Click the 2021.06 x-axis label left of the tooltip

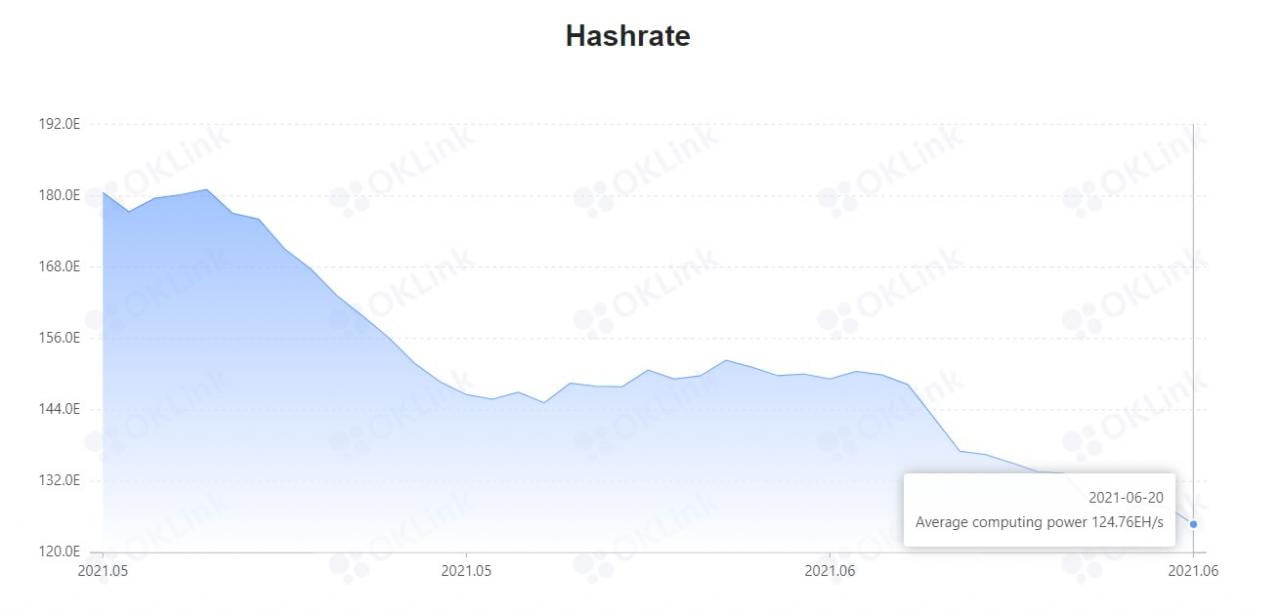tap(829, 571)
